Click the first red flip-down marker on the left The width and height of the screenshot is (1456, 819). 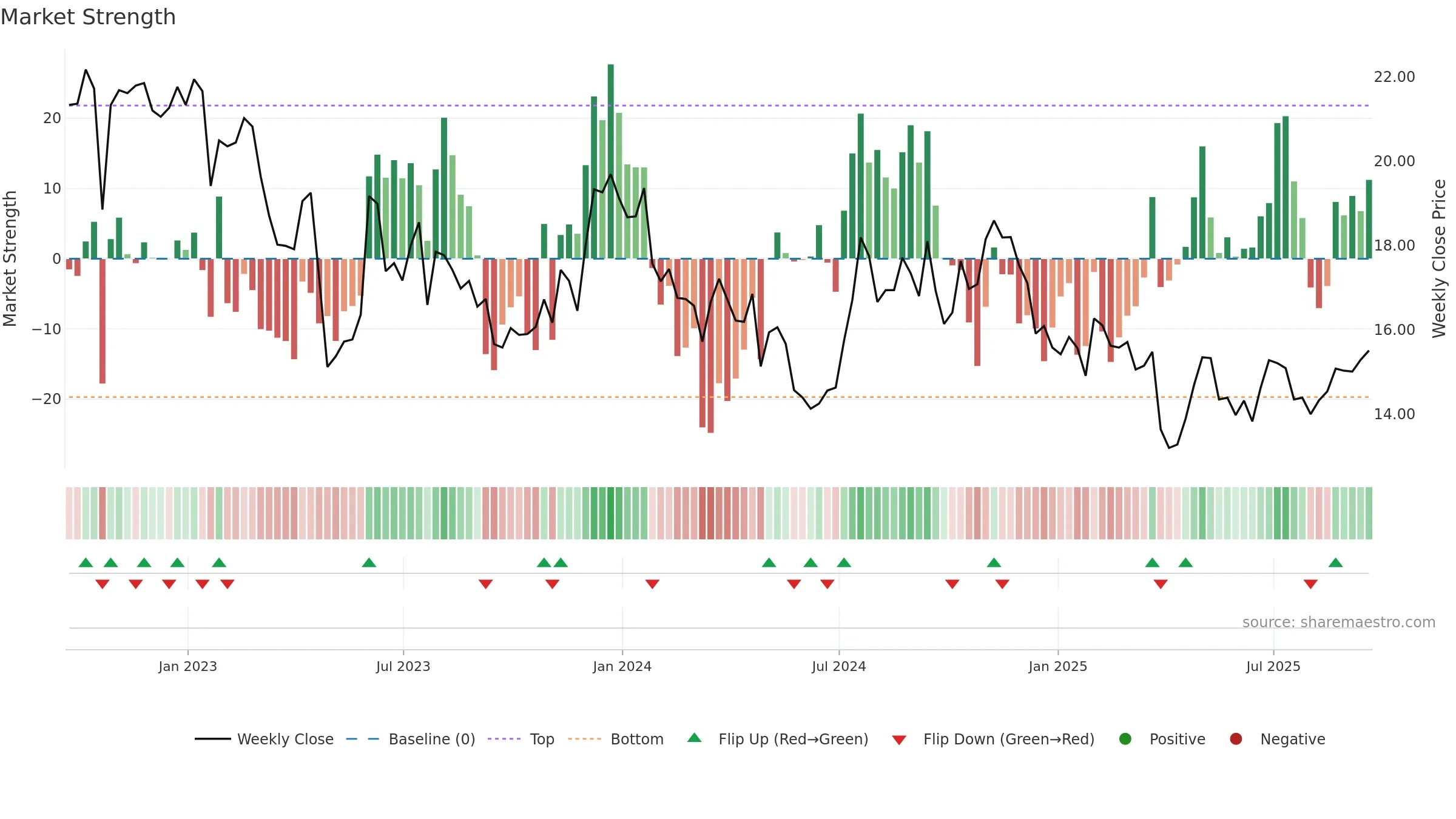pyautogui.click(x=103, y=584)
